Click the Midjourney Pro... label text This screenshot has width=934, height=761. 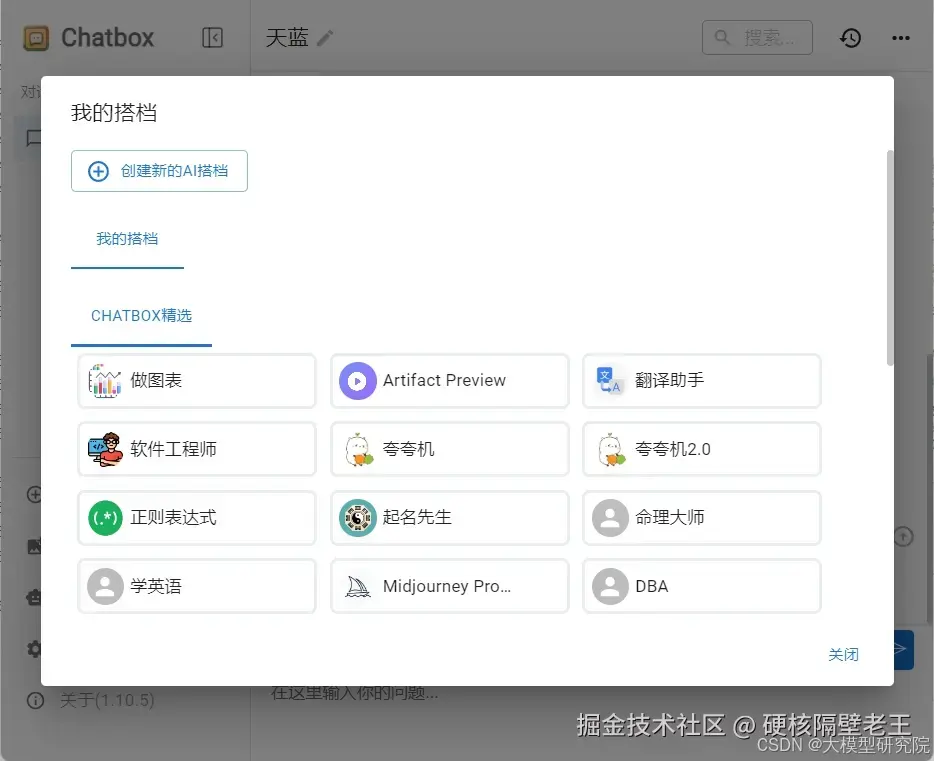point(447,587)
